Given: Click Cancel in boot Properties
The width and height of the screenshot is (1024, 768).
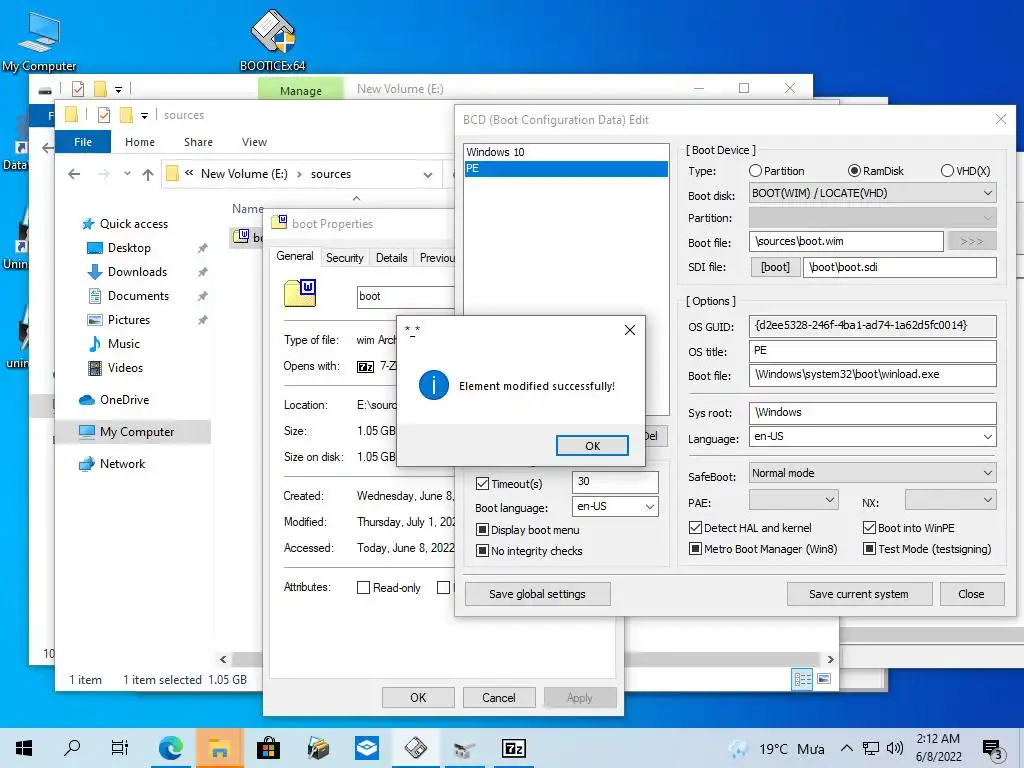Looking at the screenshot, I should pyautogui.click(x=499, y=697).
